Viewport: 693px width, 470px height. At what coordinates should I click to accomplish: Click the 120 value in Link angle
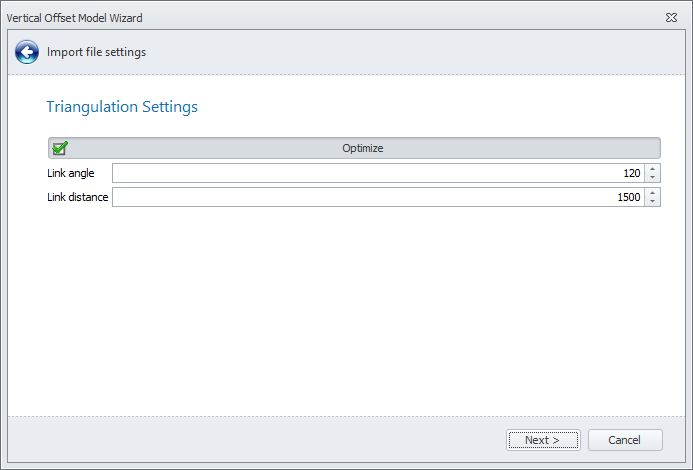[x=631, y=173]
